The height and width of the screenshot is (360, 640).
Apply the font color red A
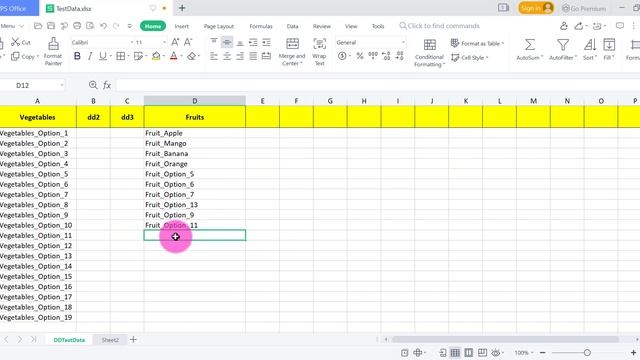(x=173, y=56)
